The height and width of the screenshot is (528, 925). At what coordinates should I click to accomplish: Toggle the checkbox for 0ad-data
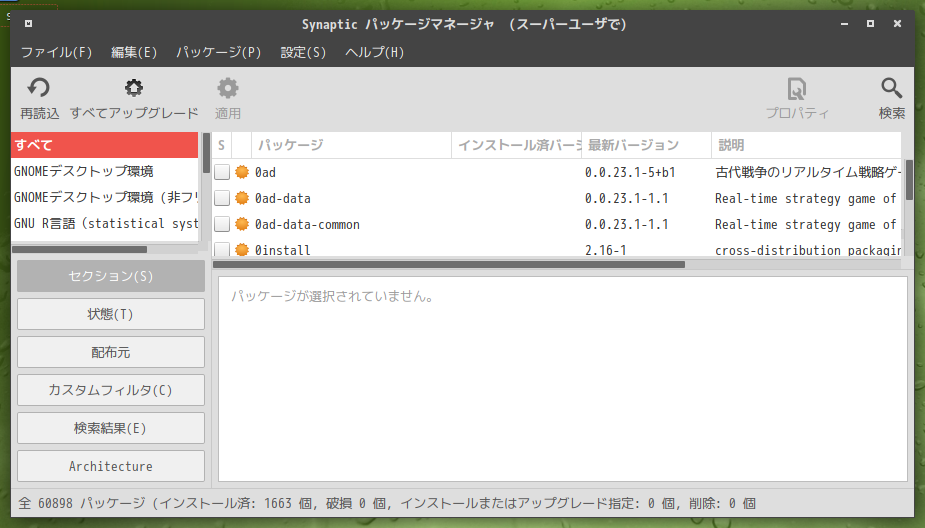point(222,198)
